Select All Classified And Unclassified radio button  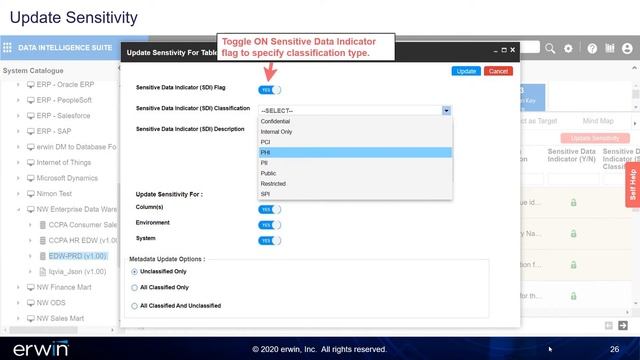(x=134, y=306)
